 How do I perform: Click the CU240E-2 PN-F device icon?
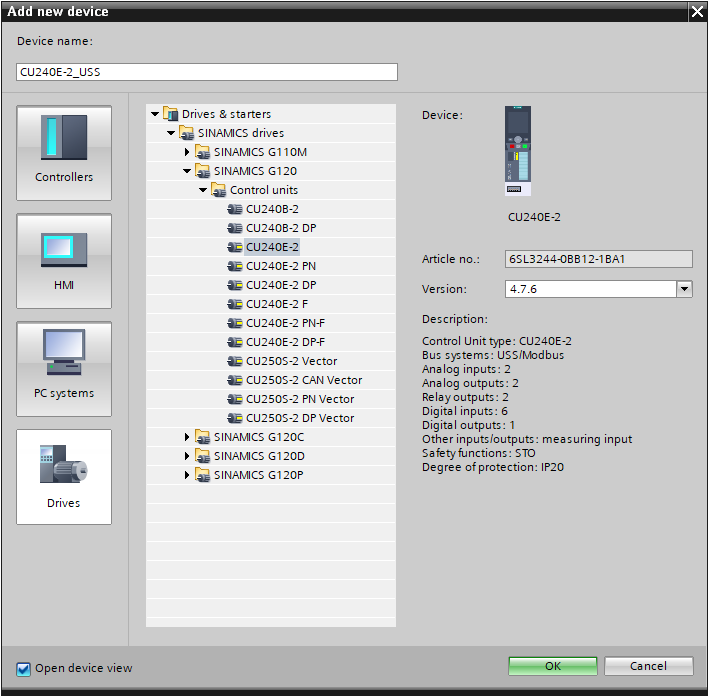[x=235, y=323]
